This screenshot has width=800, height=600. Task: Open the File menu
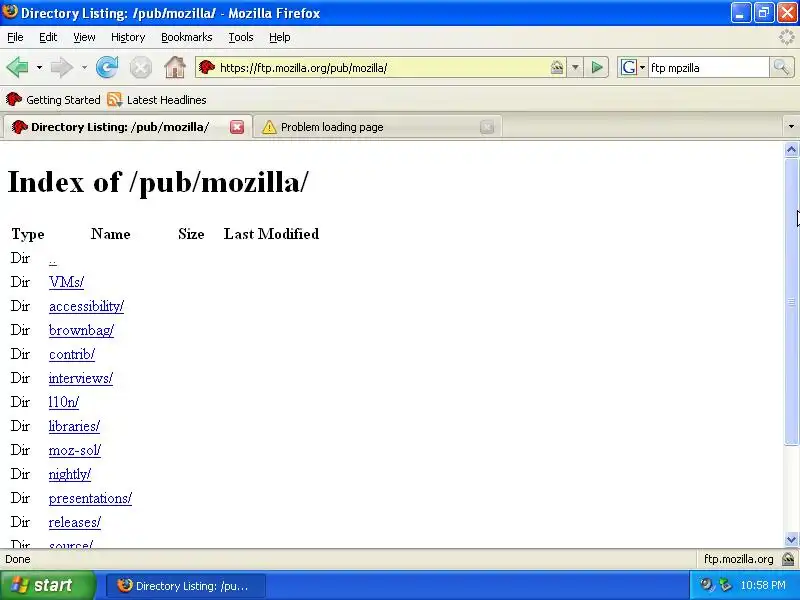(x=15, y=37)
